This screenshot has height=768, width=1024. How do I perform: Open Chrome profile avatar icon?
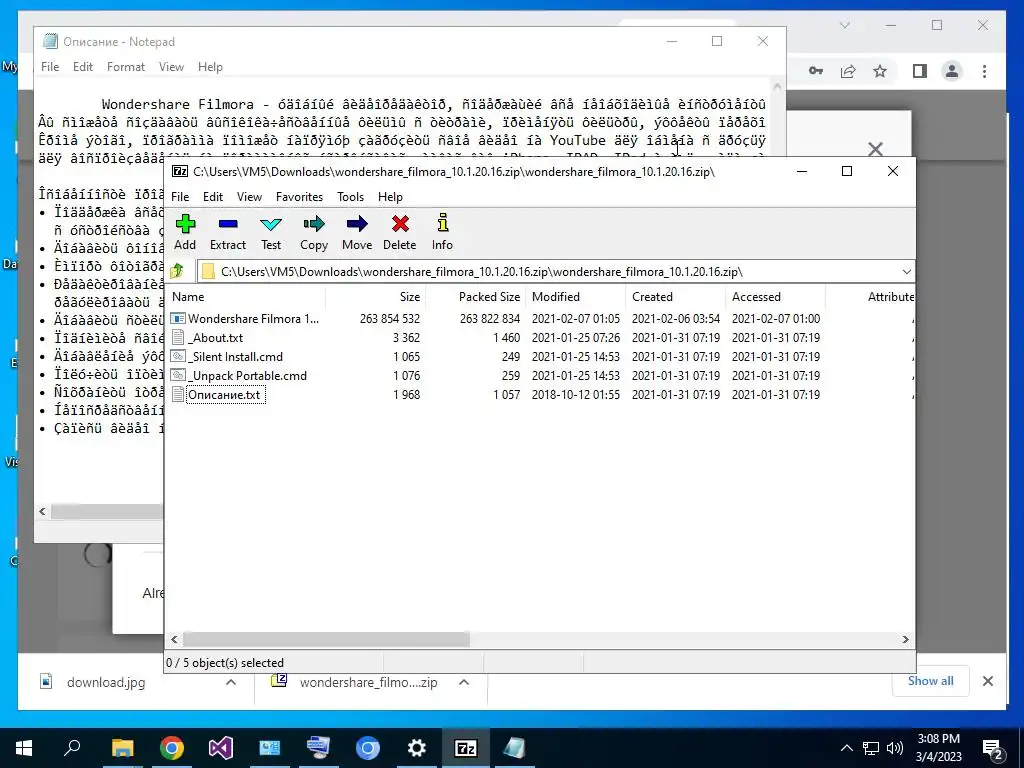[952, 71]
